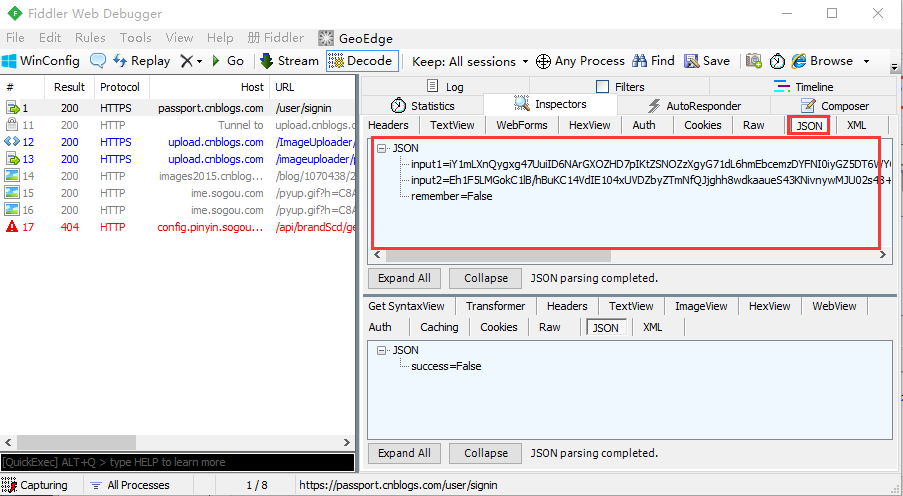
Task: Switch to the Filters tab
Action: pyautogui.click(x=620, y=86)
